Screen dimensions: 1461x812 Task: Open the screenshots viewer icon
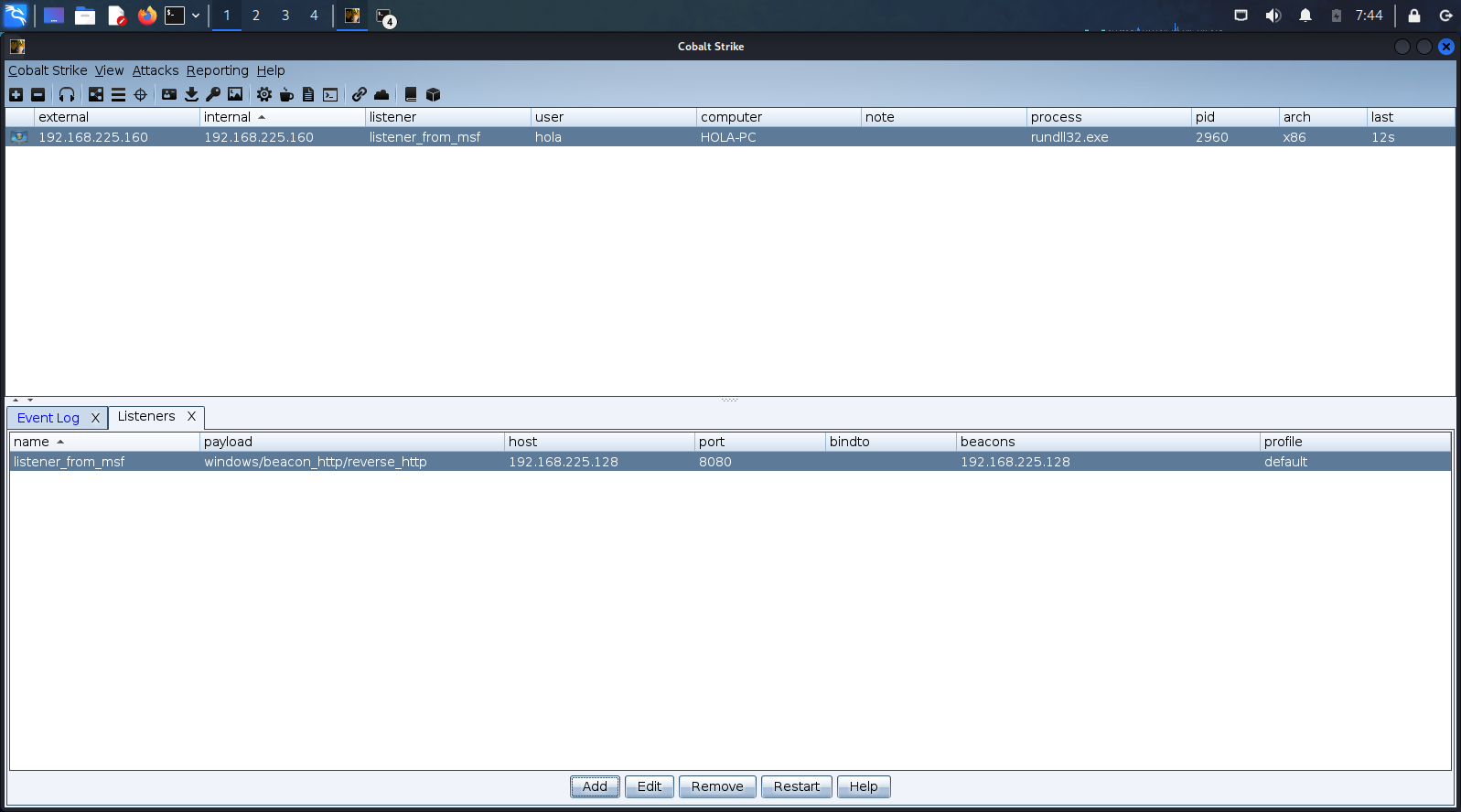[235, 94]
